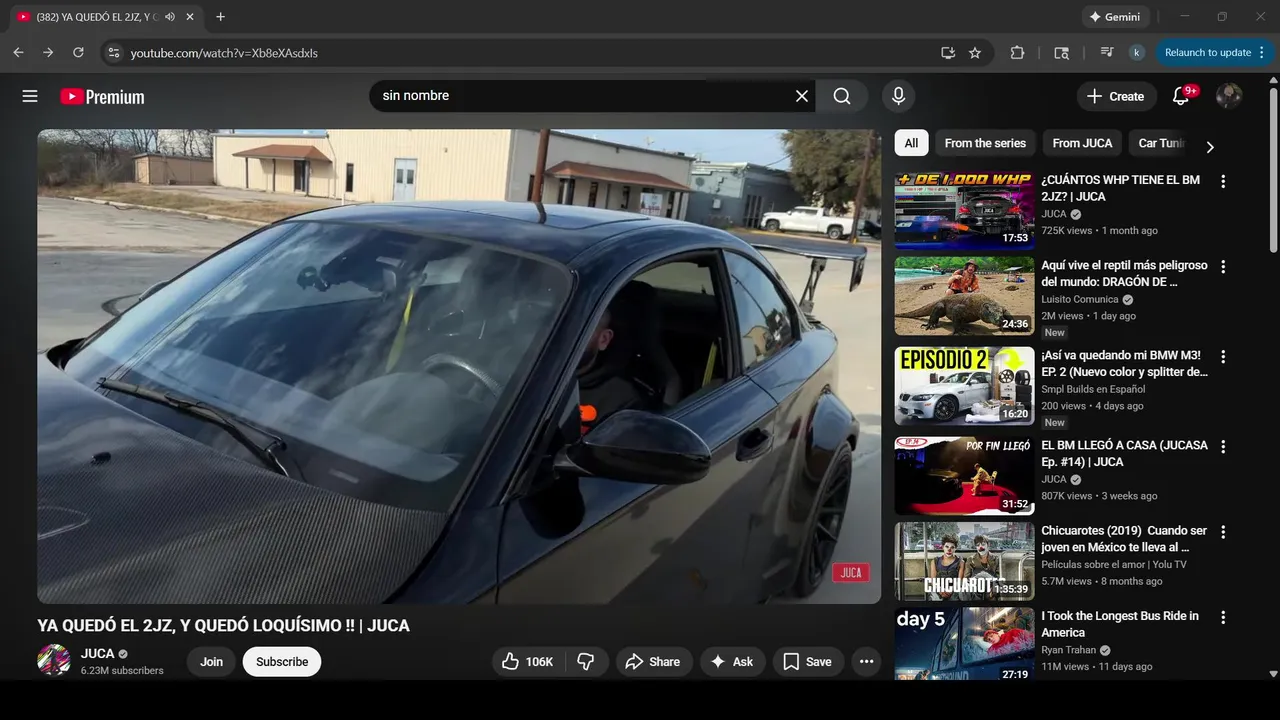Select the All filter chip
Image resolution: width=1280 pixels, height=720 pixels.
(x=911, y=143)
